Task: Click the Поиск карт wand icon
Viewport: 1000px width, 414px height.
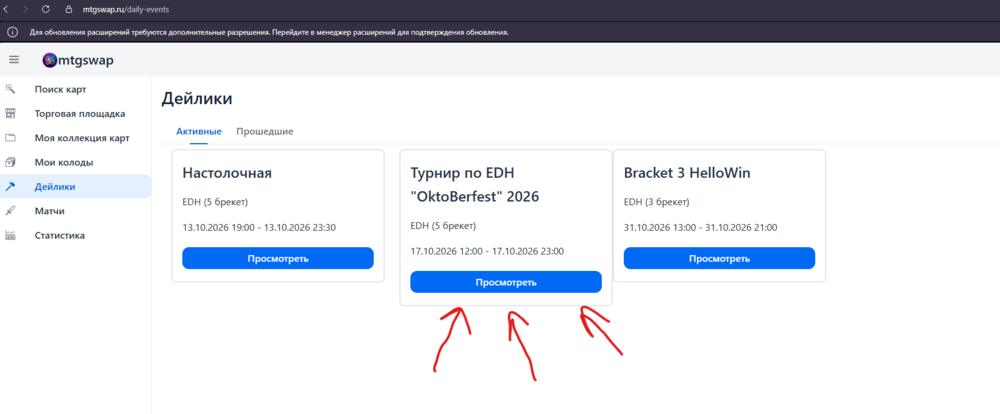Action: point(10,89)
